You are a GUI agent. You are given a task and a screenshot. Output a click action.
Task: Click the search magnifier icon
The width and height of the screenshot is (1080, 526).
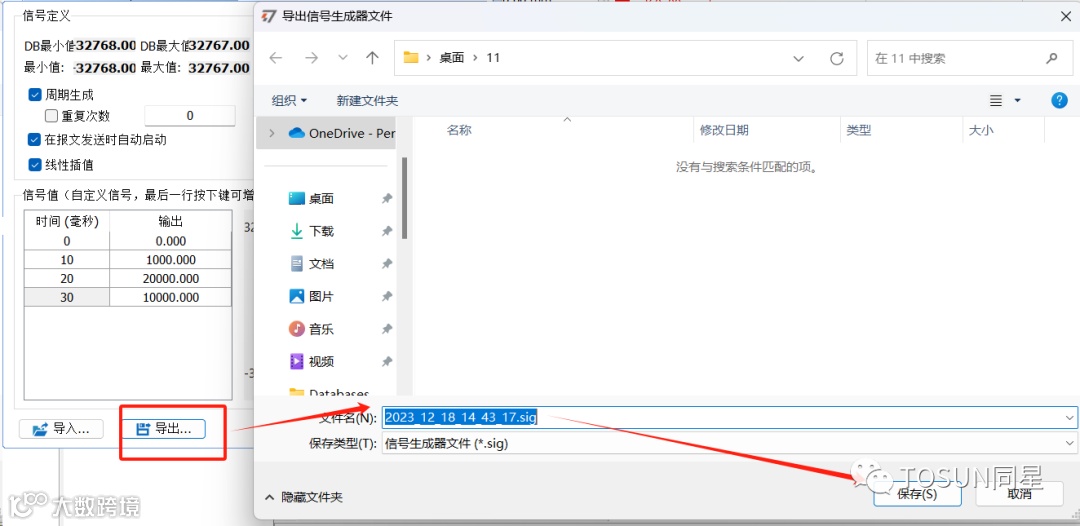click(x=1051, y=59)
